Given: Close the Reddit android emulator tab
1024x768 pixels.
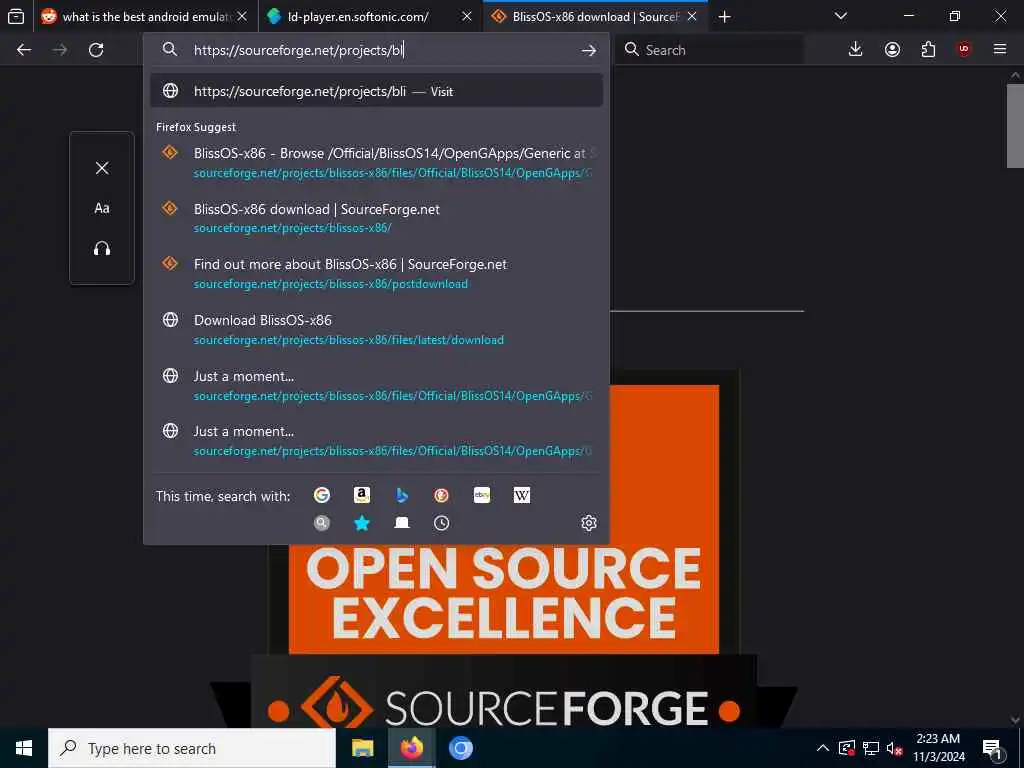Looking at the screenshot, I should tap(242, 17).
